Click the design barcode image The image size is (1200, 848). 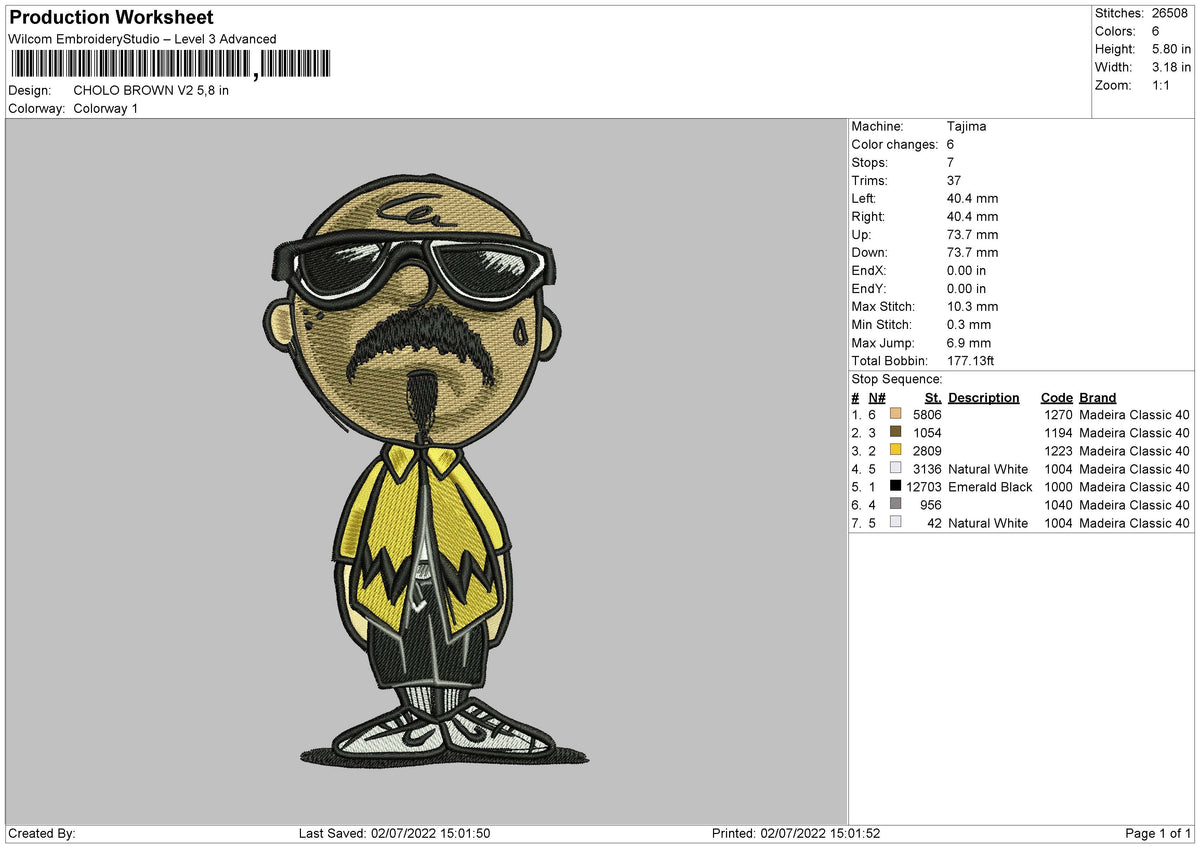click(x=170, y=63)
